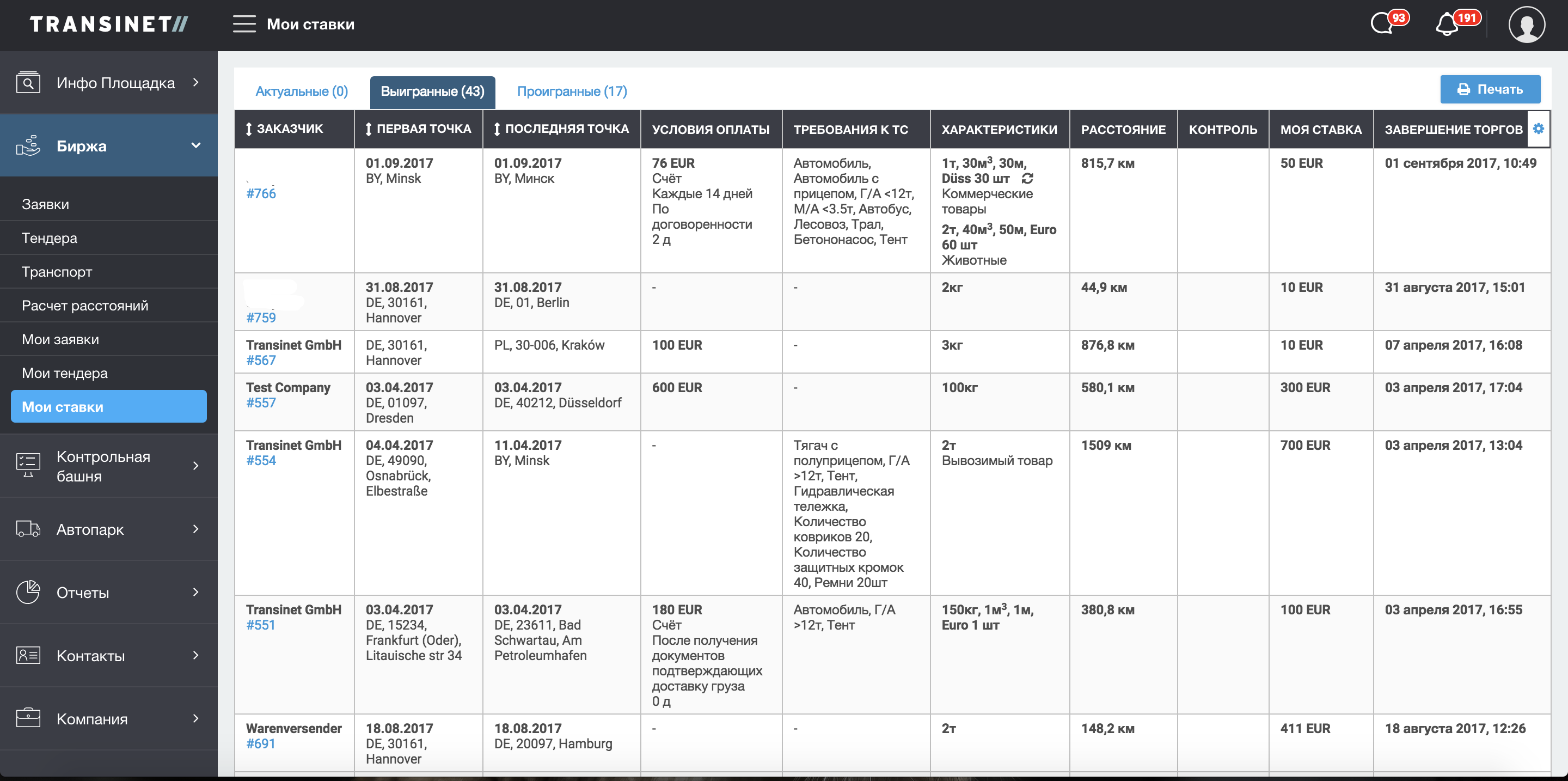Click the TRANSINET logo
1568x781 pixels.
[109, 25]
